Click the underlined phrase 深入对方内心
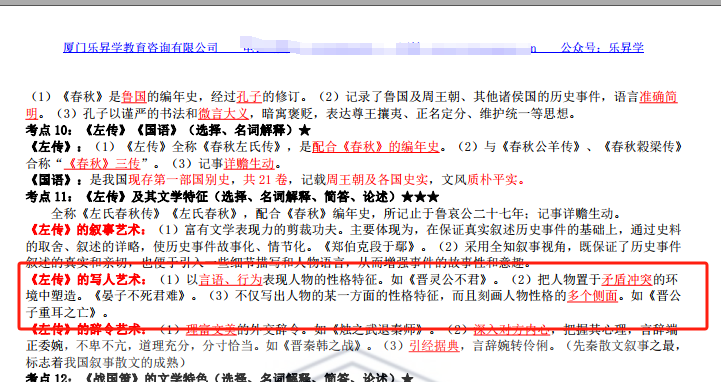721x382 pixels. [512, 329]
